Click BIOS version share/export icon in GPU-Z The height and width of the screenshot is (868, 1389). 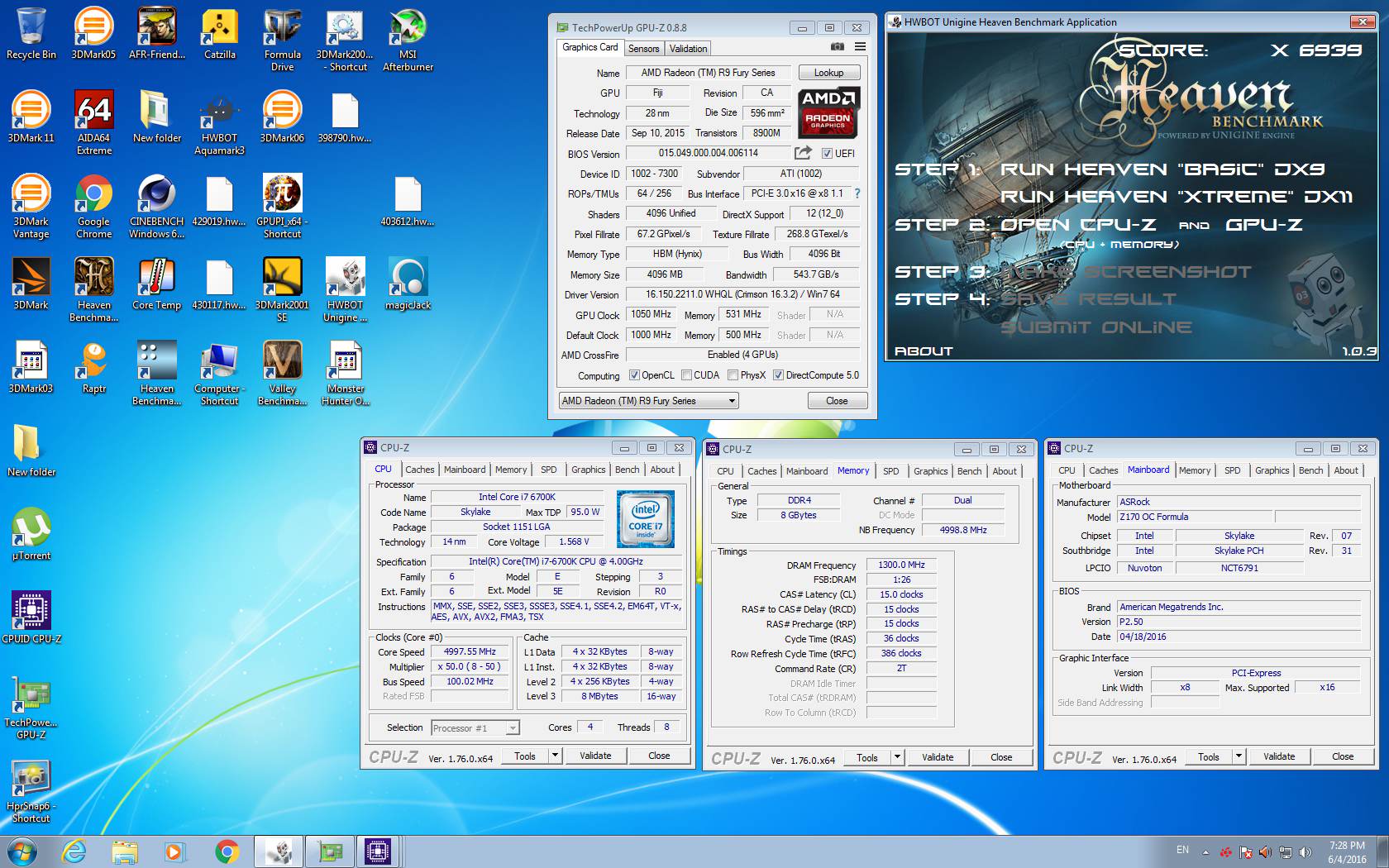[x=803, y=153]
